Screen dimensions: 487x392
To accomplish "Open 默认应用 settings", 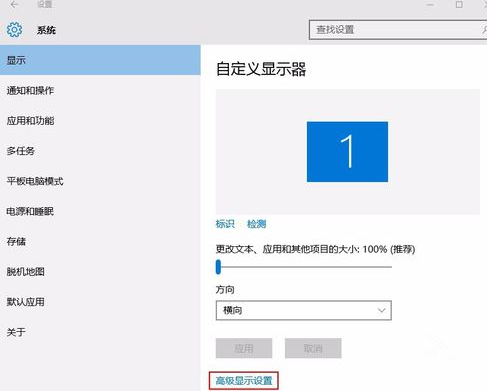I will 100,302.
